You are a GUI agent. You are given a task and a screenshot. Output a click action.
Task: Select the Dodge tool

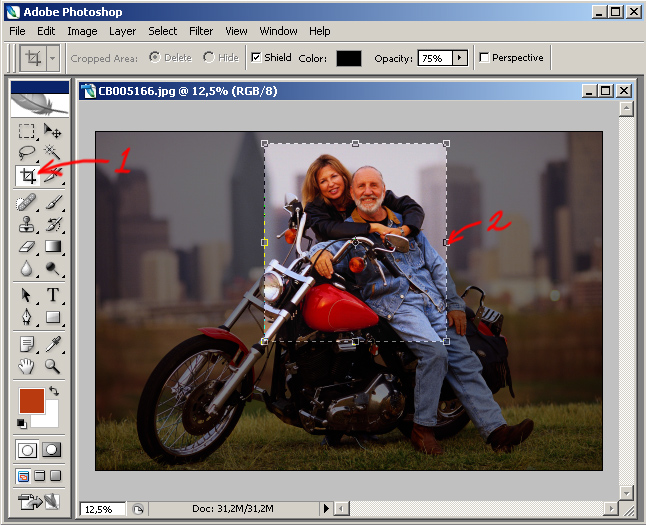53,268
